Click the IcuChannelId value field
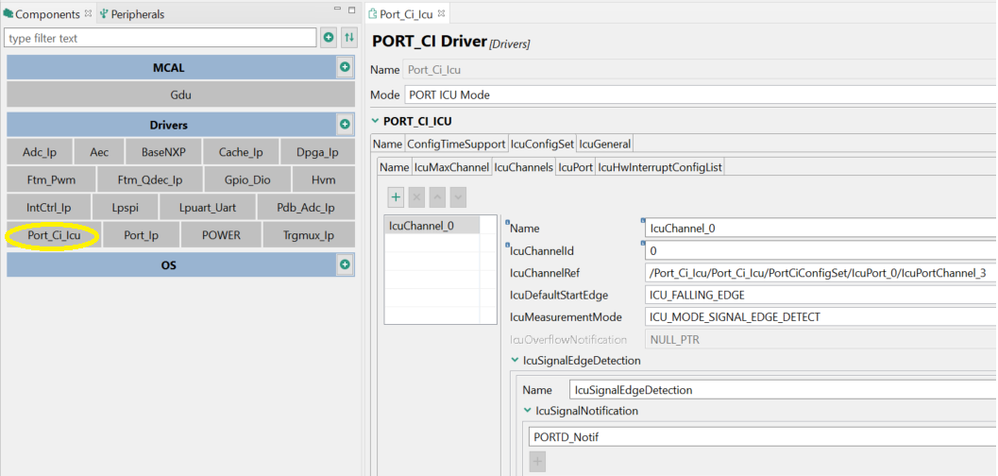998x476 pixels. tap(820, 251)
